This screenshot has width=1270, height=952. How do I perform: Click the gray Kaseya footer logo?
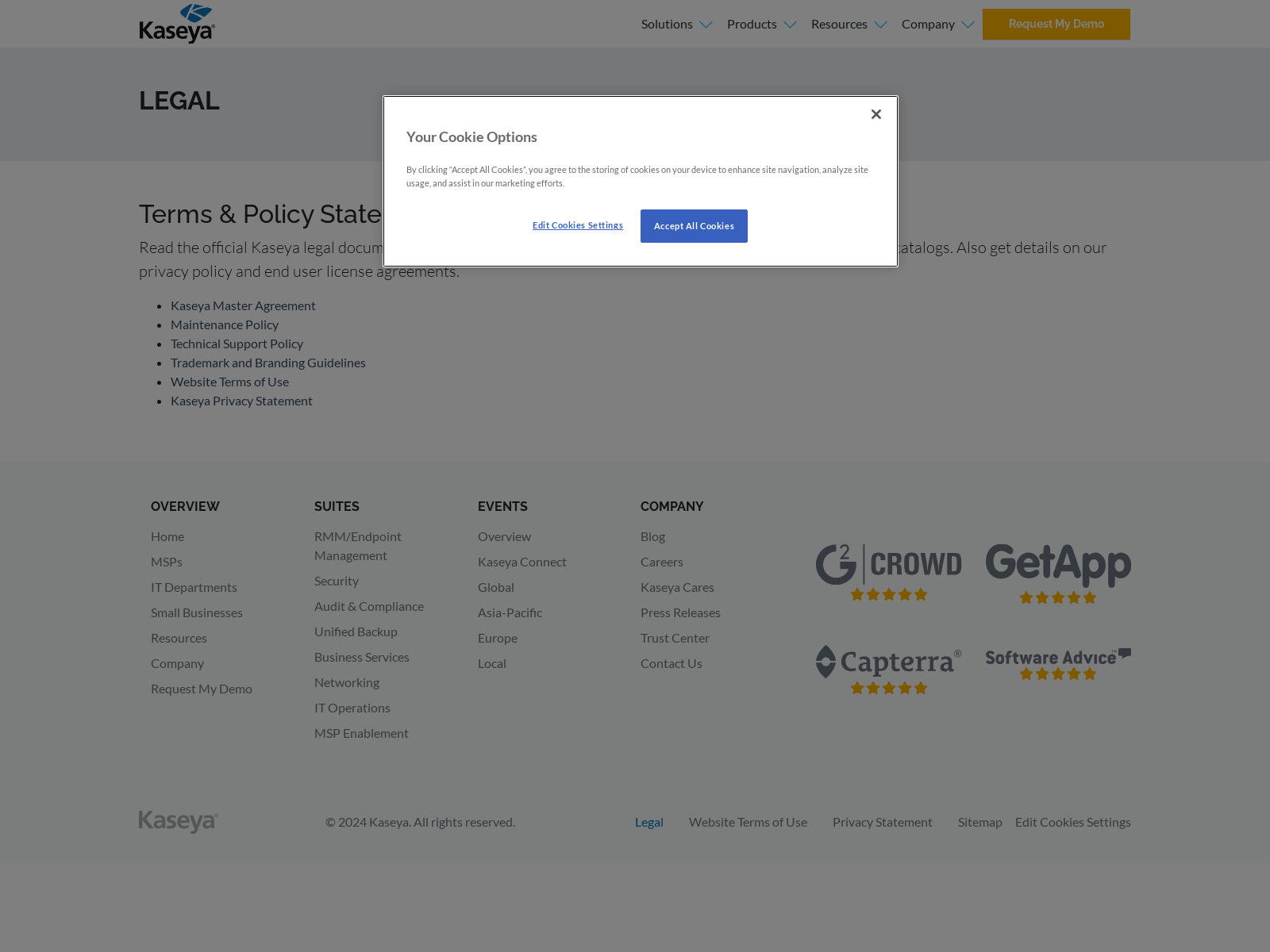tap(179, 821)
